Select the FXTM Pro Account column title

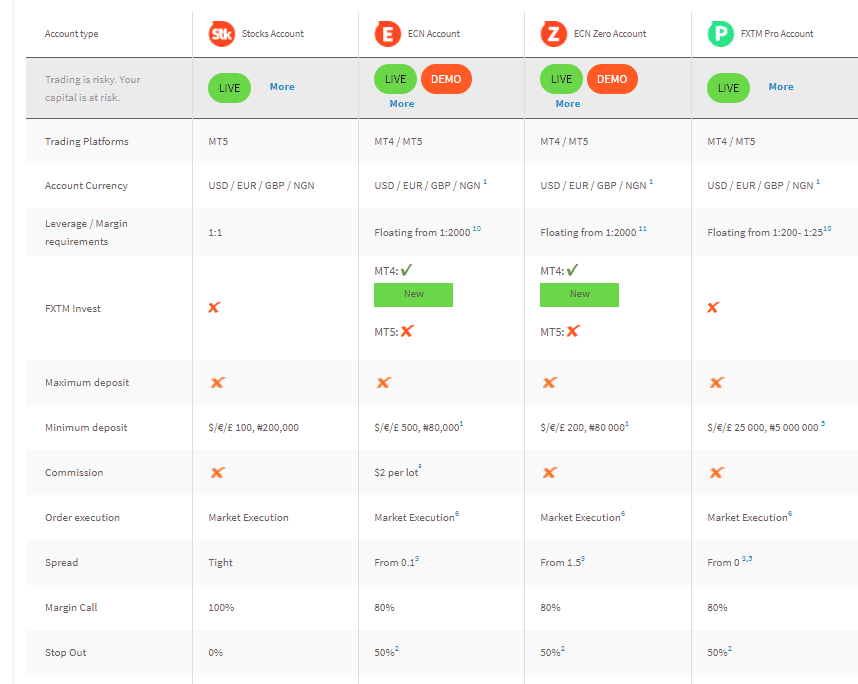coord(777,34)
